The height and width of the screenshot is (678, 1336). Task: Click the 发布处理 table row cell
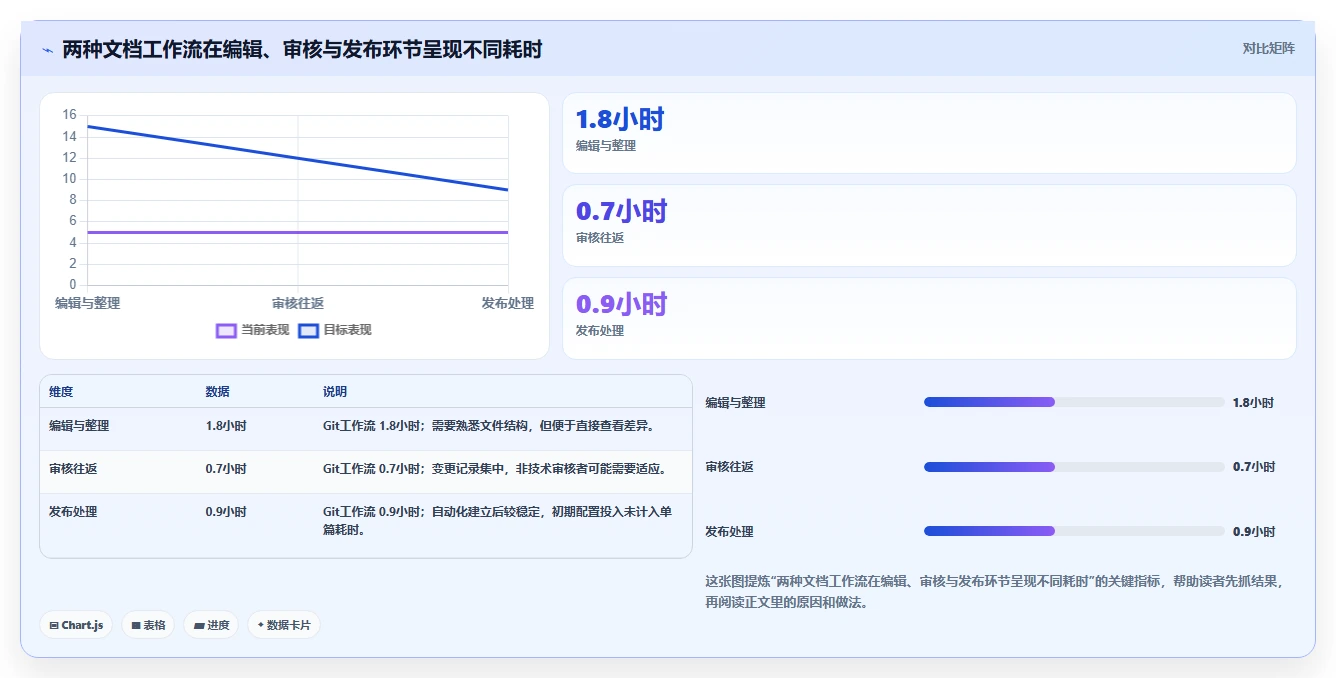pyautogui.click(x=73, y=512)
